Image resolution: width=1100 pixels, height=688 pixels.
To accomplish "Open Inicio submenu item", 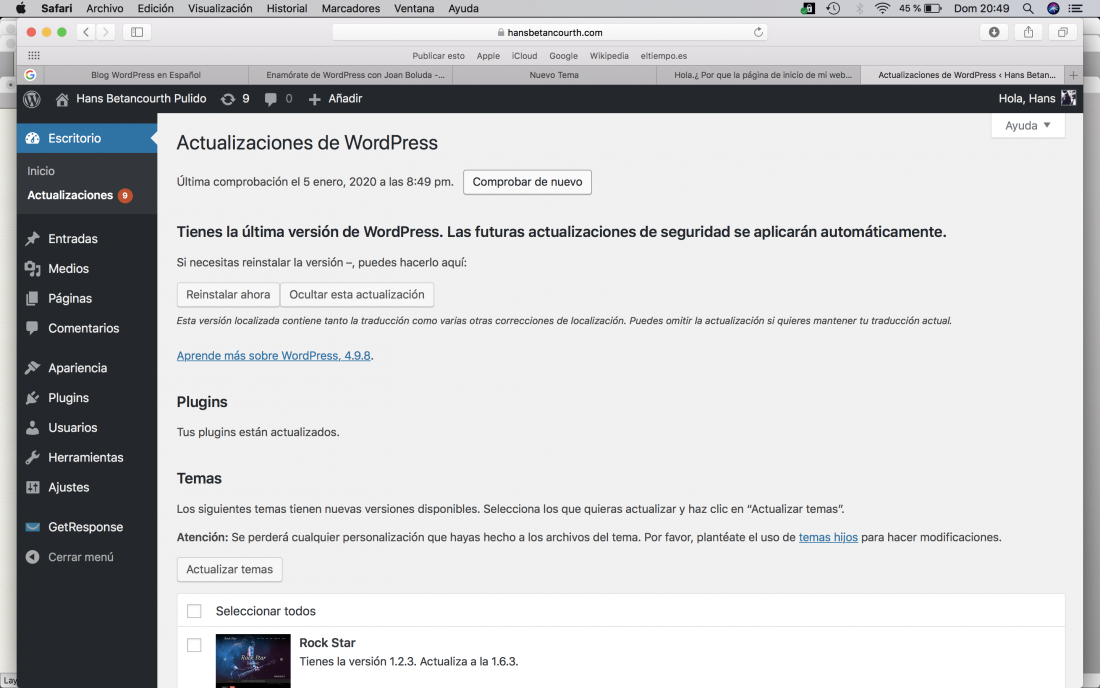I will (x=41, y=171).
